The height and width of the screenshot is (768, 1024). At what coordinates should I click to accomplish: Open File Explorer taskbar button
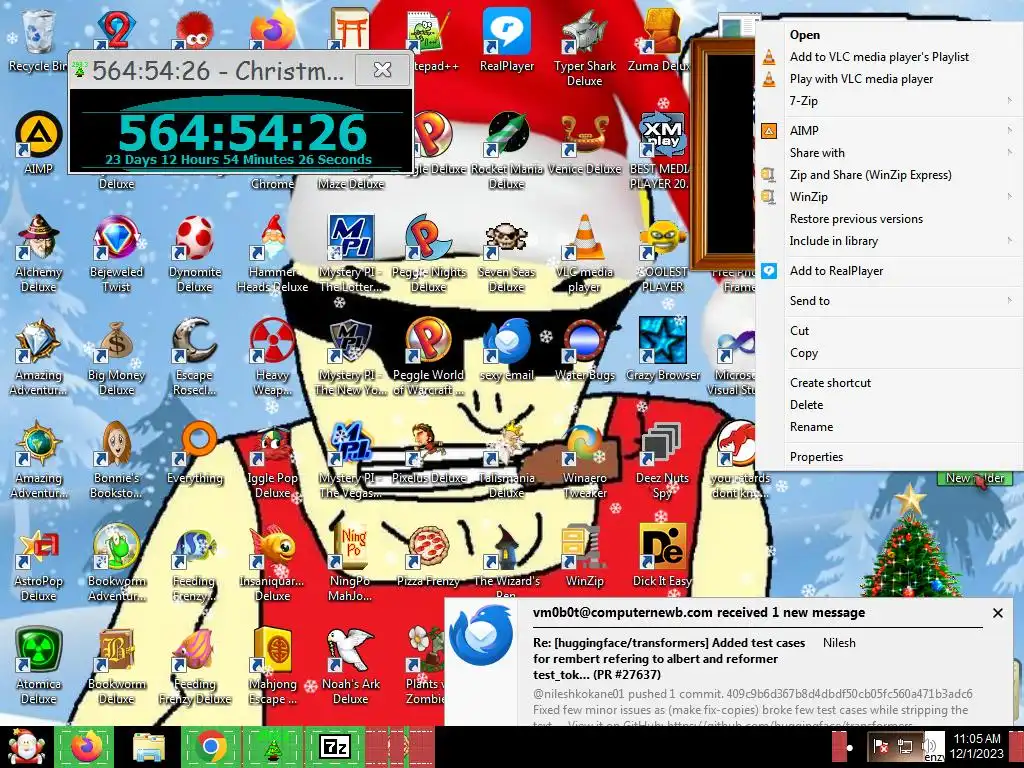[x=148, y=747]
